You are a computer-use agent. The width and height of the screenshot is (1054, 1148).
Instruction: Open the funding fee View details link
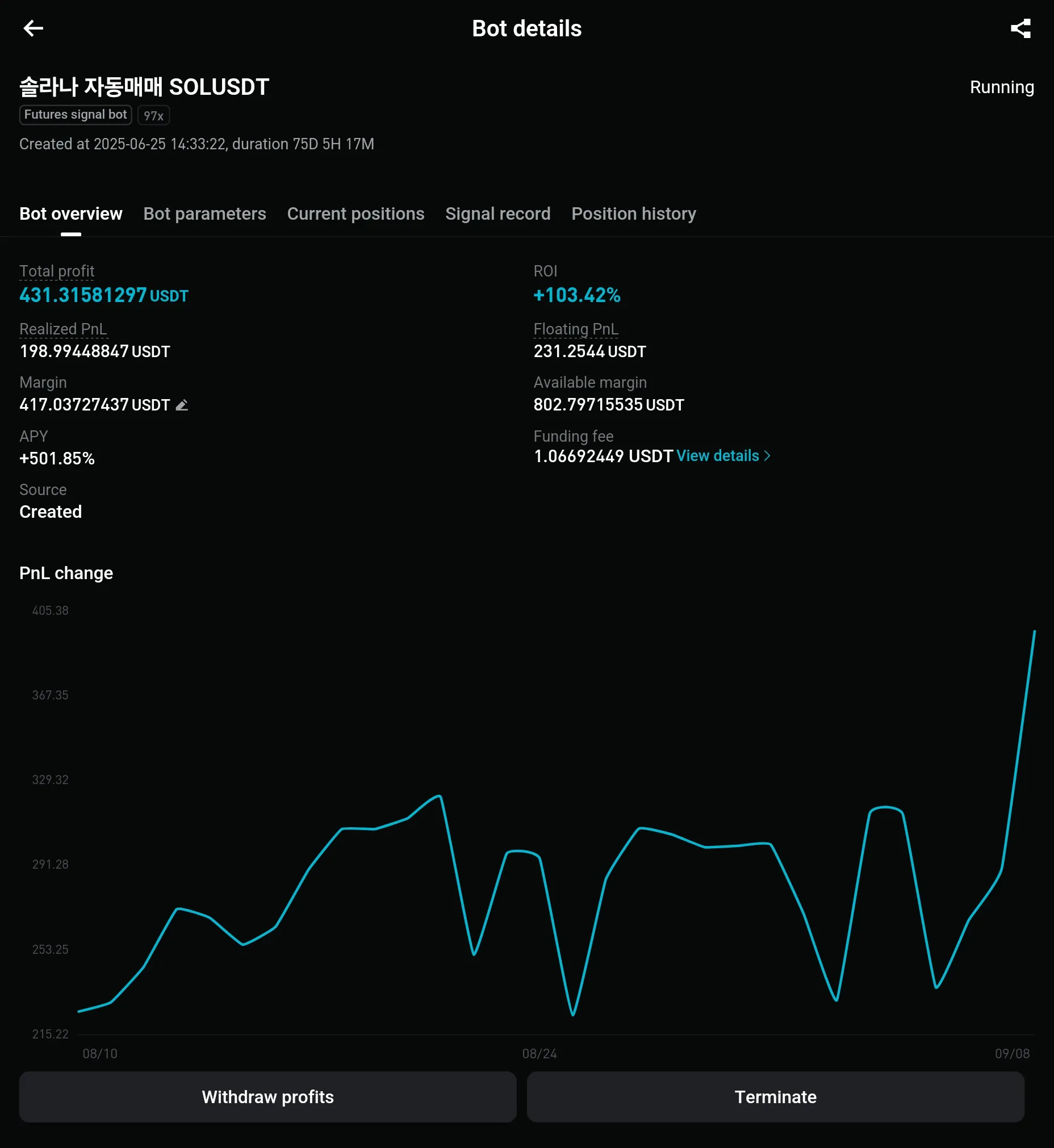pyautogui.click(x=717, y=456)
